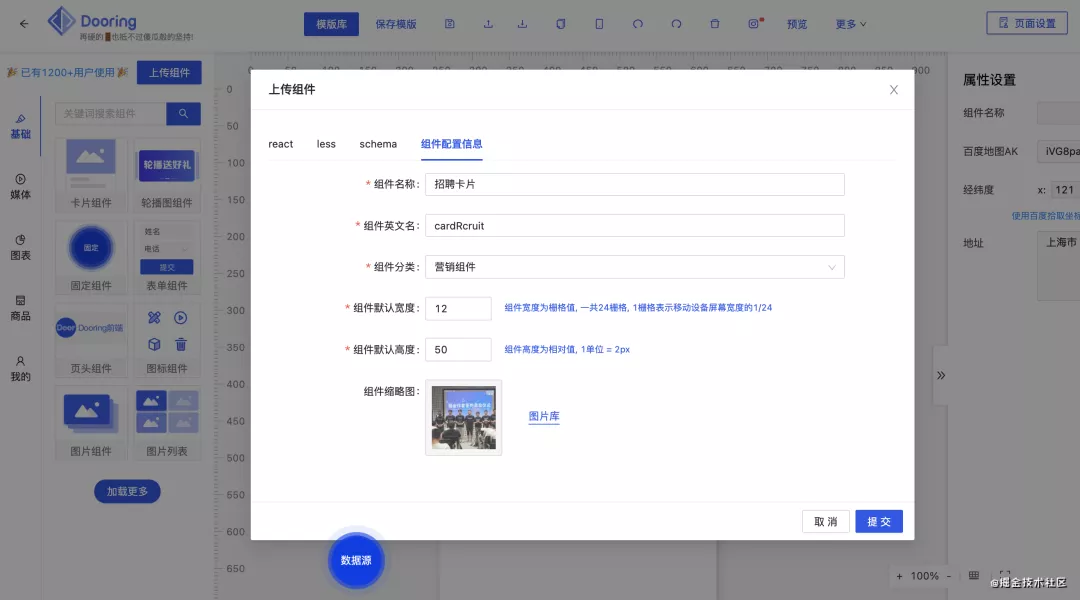Select the trash/delete icon on the toolbar
The height and width of the screenshot is (600, 1080).
click(717, 23)
